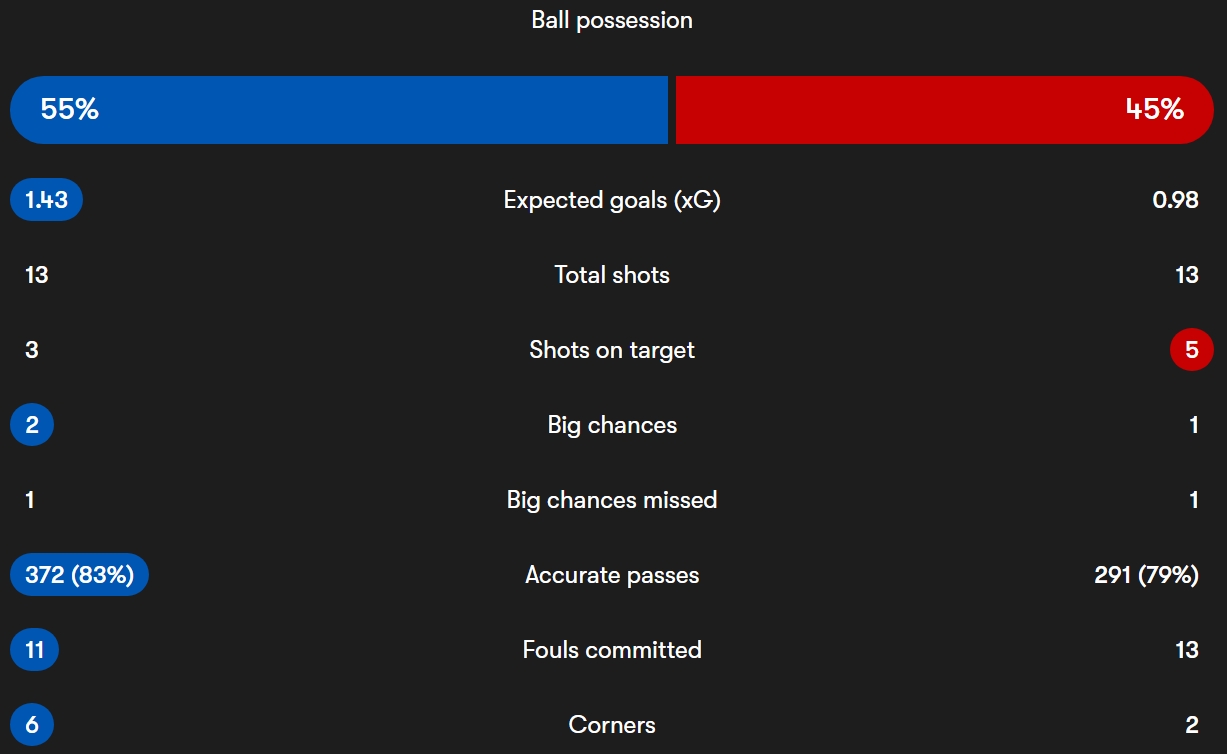Viewport: 1227px width, 754px height.
Task: Click the blue 6 corners badge
Action: click(32, 725)
